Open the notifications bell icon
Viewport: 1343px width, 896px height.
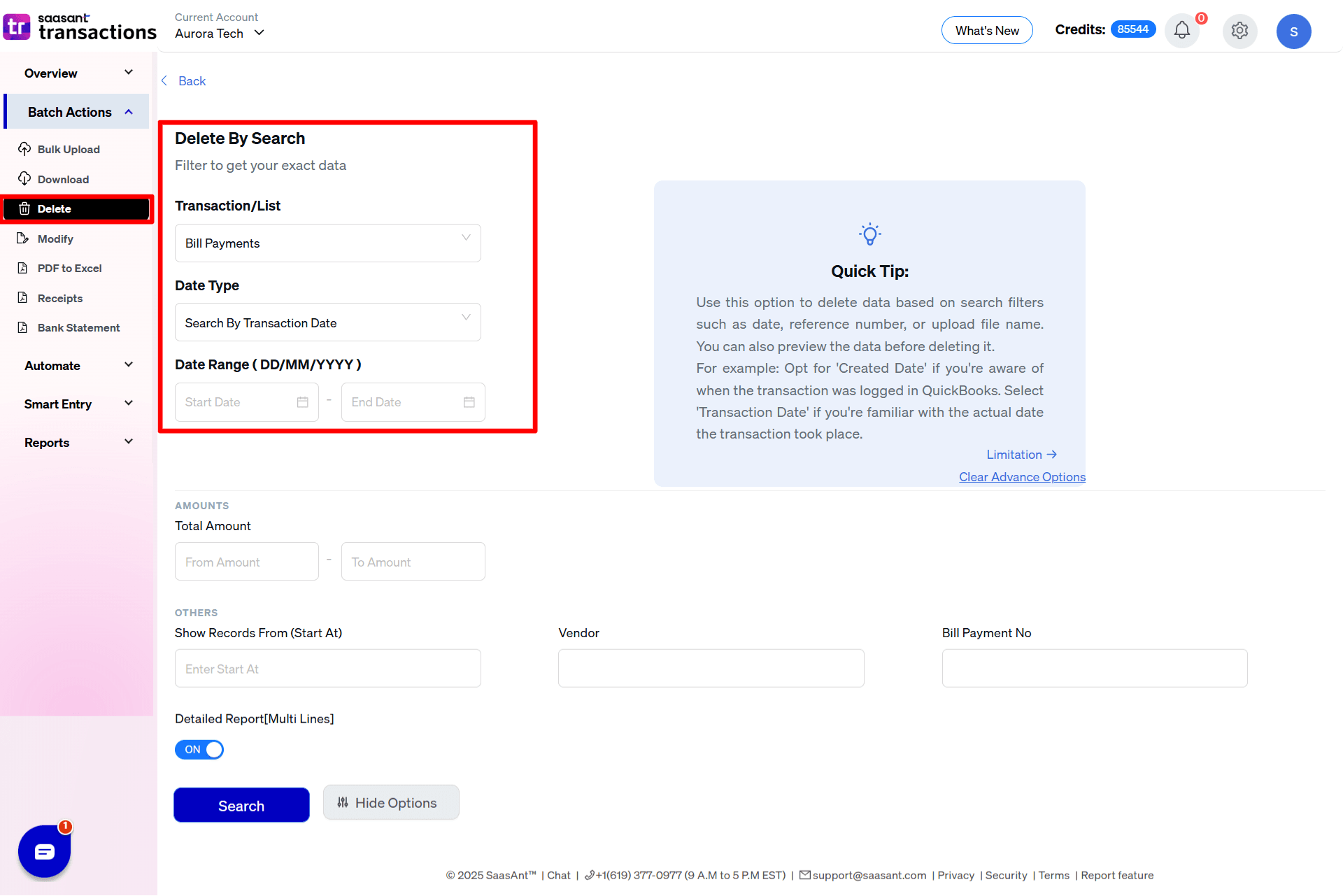click(x=1182, y=31)
